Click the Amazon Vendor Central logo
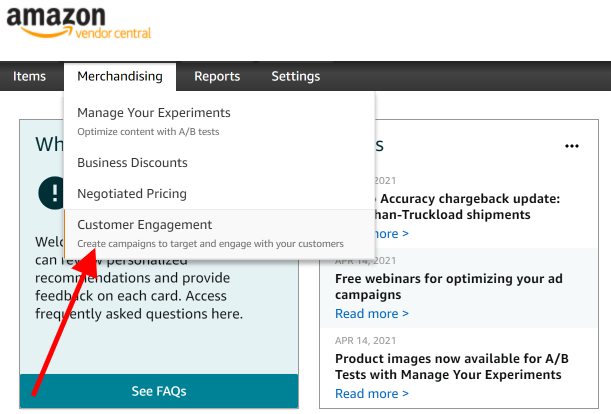Image resolution: width=611 pixels, height=414 pixels. [79, 23]
